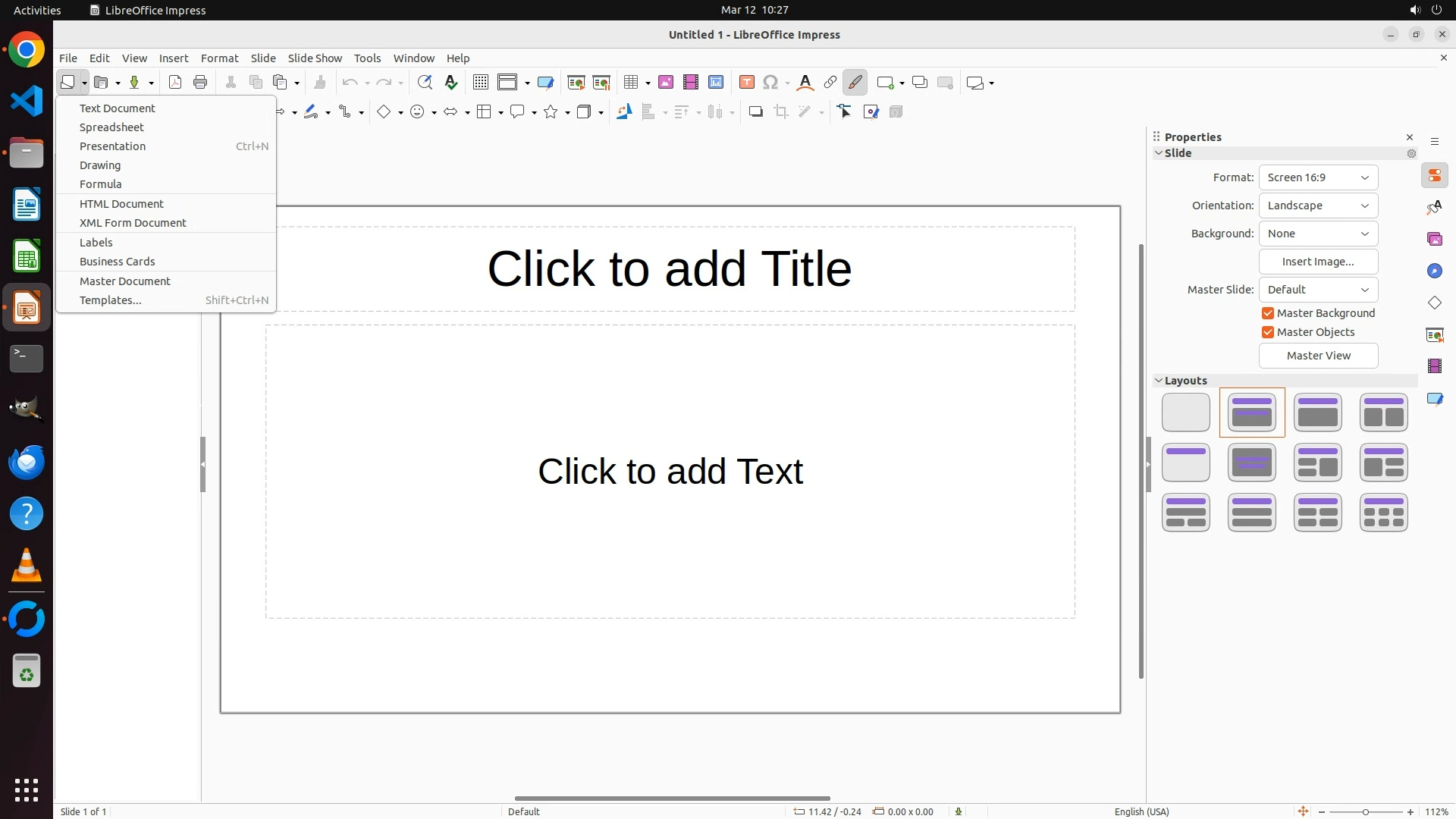Open Fontwork text insertion tool

pos(805,83)
